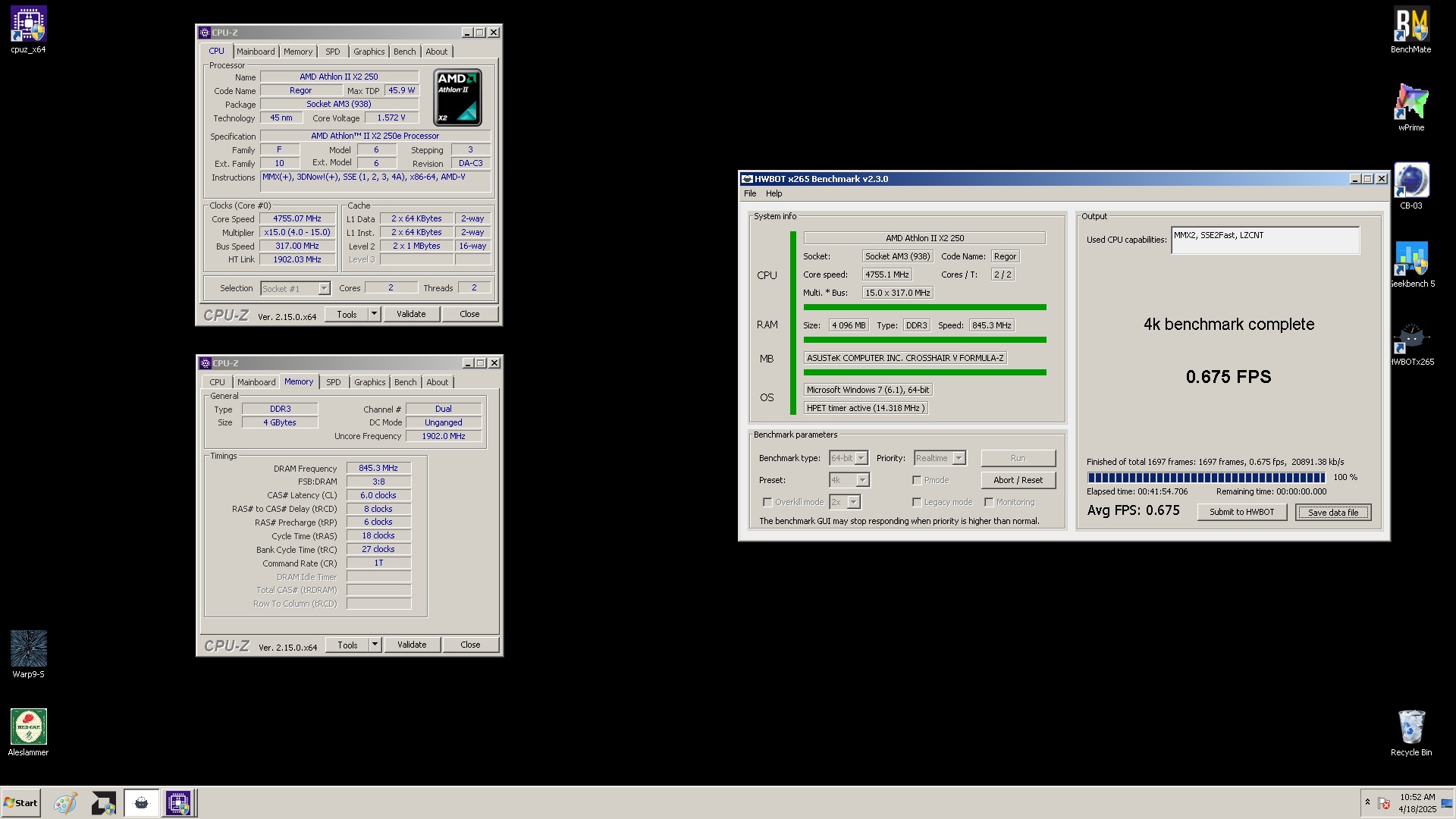Open the wPrime desktop shortcut
Image resolution: width=1456 pixels, height=819 pixels.
(x=1410, y=108)
